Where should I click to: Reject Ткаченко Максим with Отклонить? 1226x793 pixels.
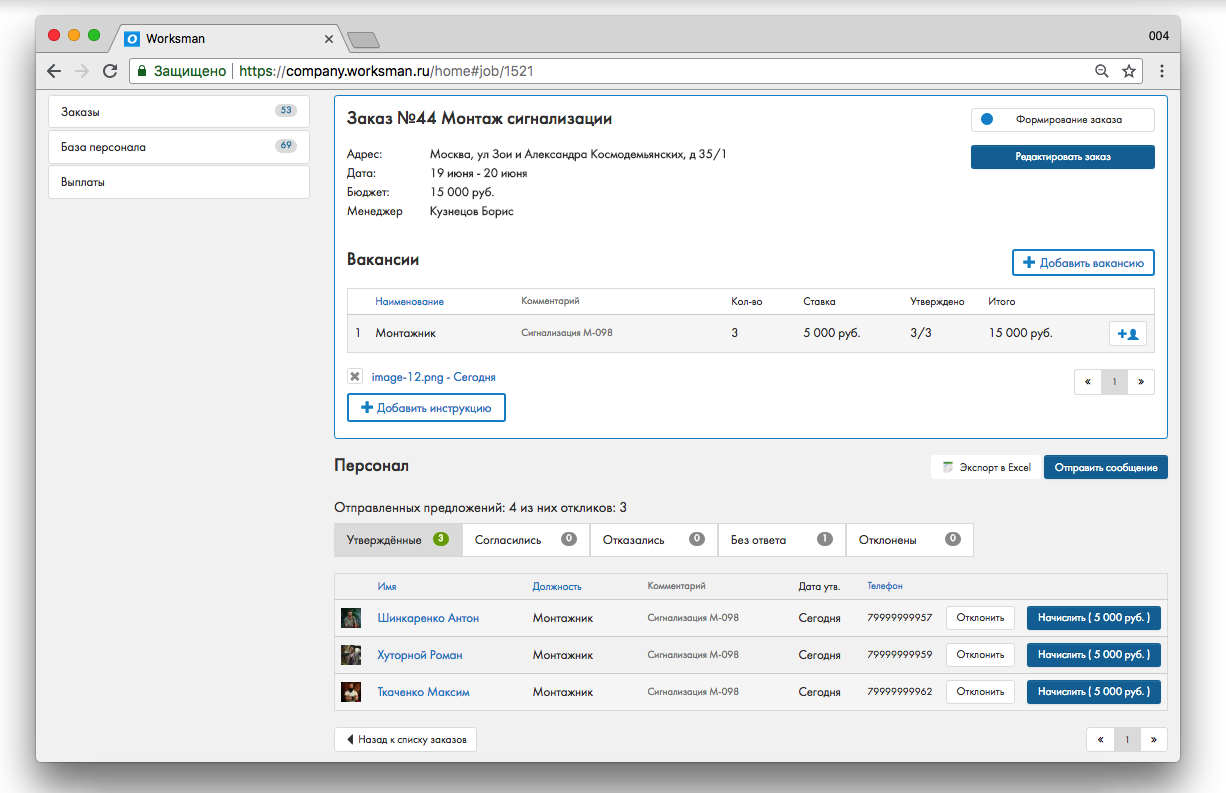point(980,692)
